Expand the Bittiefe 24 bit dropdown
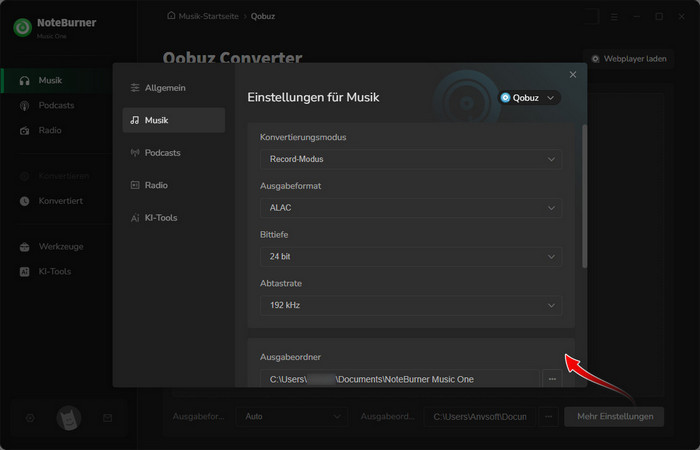The image size is (700, 450). [x=411, y=257]
